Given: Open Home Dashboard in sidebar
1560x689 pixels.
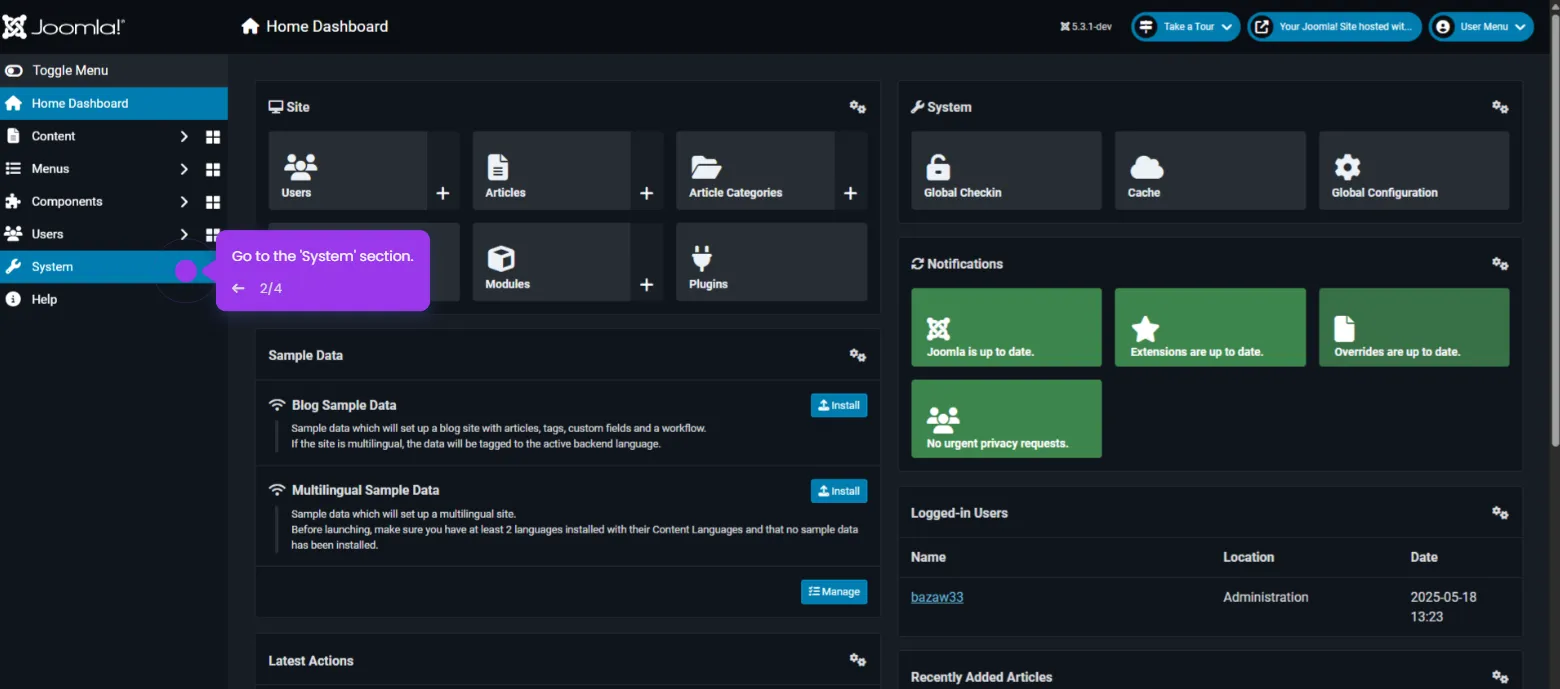Looking at the screenshot, I should coord(114,103).
